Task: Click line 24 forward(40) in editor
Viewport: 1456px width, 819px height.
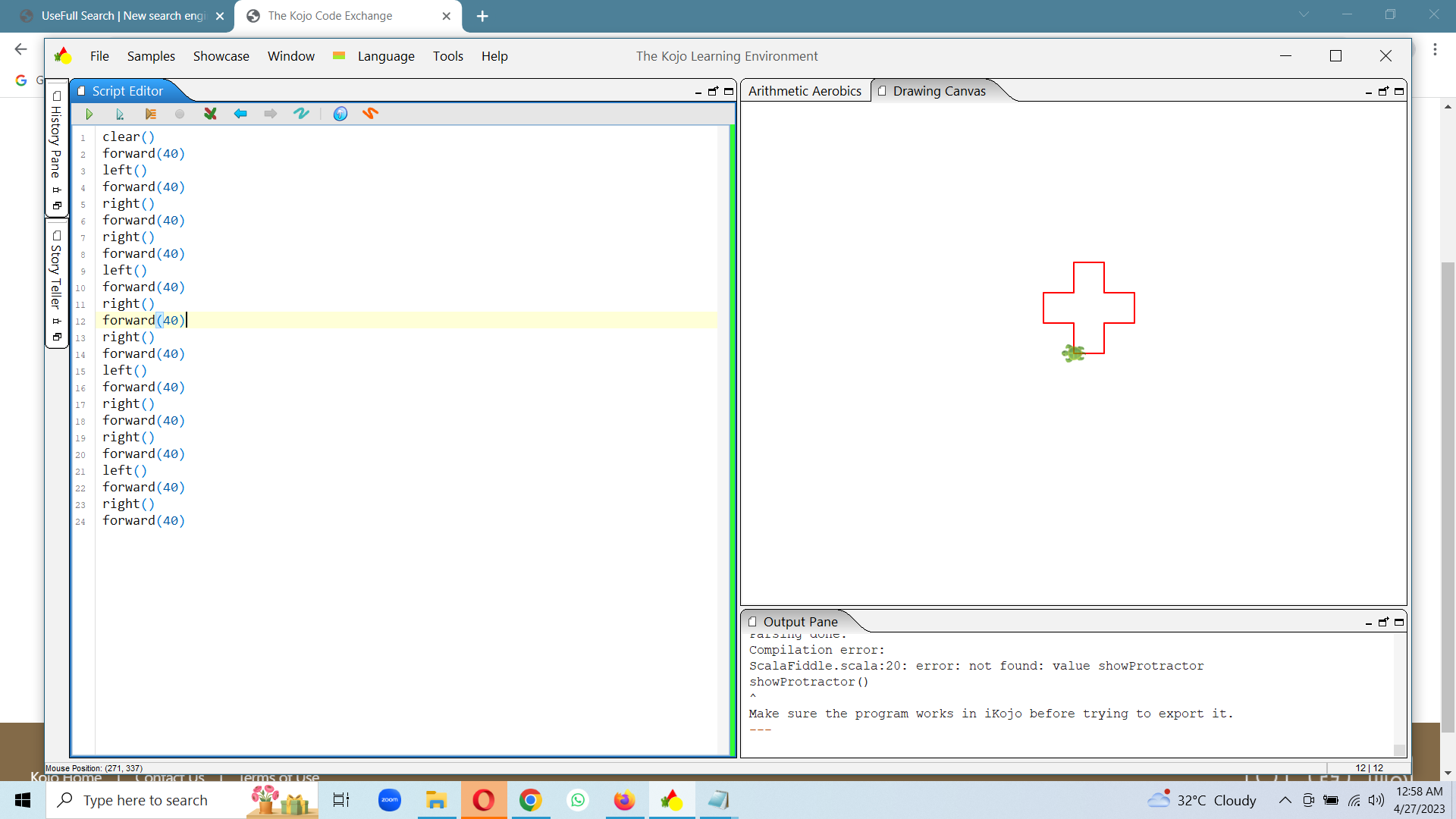Action: point(143,520)
